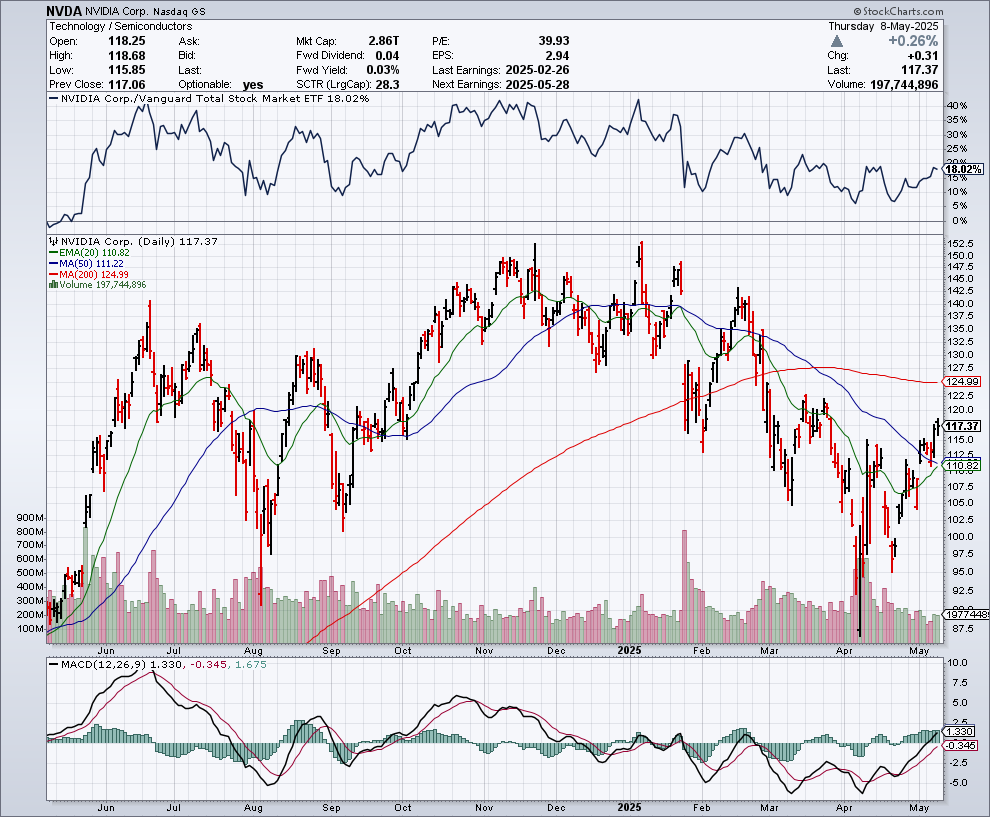Screen dimensions: 990x817
Task: Click the 1.330 MACD value tag on the axis
Action: (960, 732)
